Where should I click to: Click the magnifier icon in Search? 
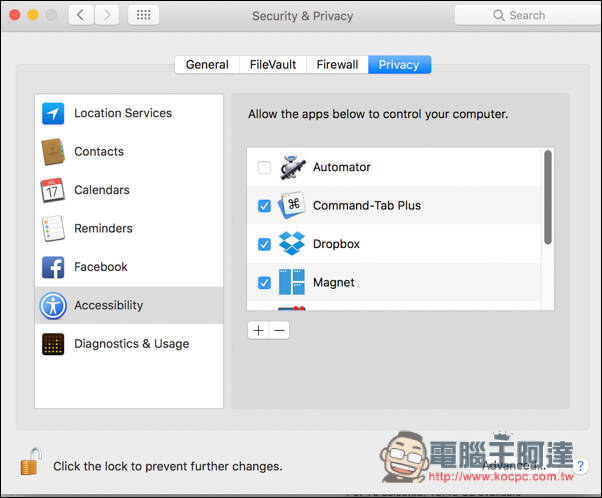498,15
